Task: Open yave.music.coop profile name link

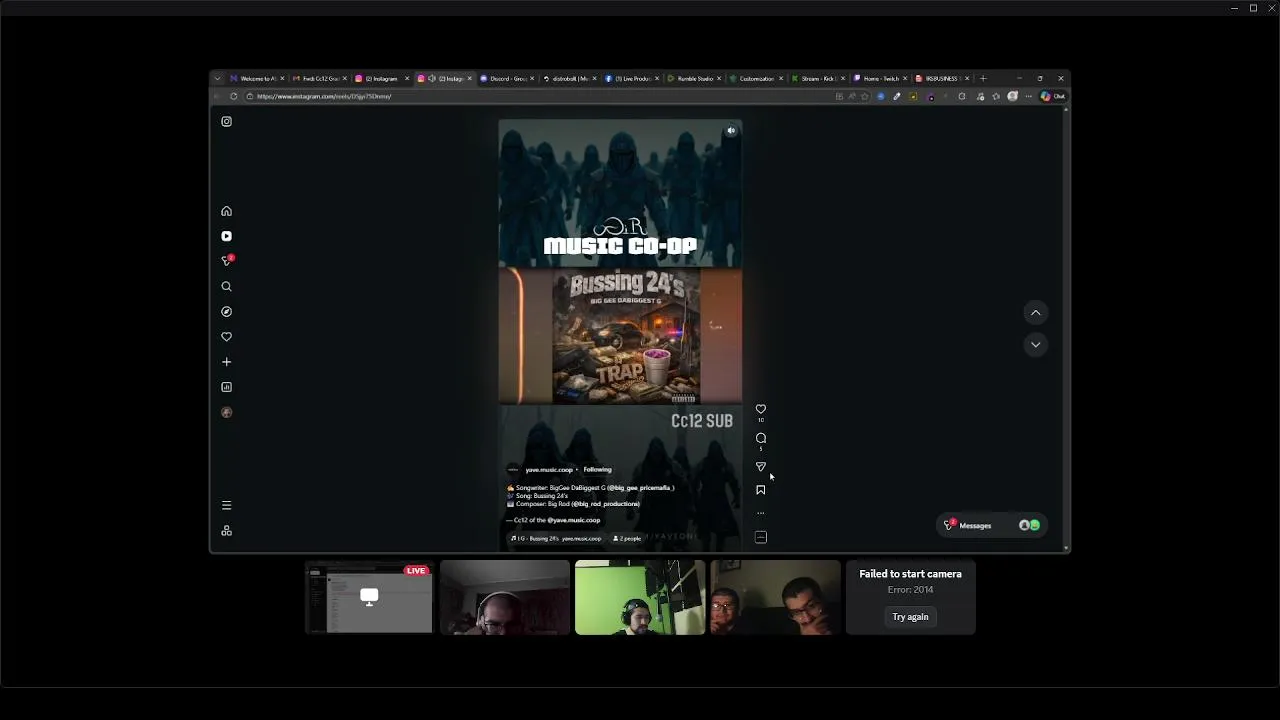Action: point(549,470)
